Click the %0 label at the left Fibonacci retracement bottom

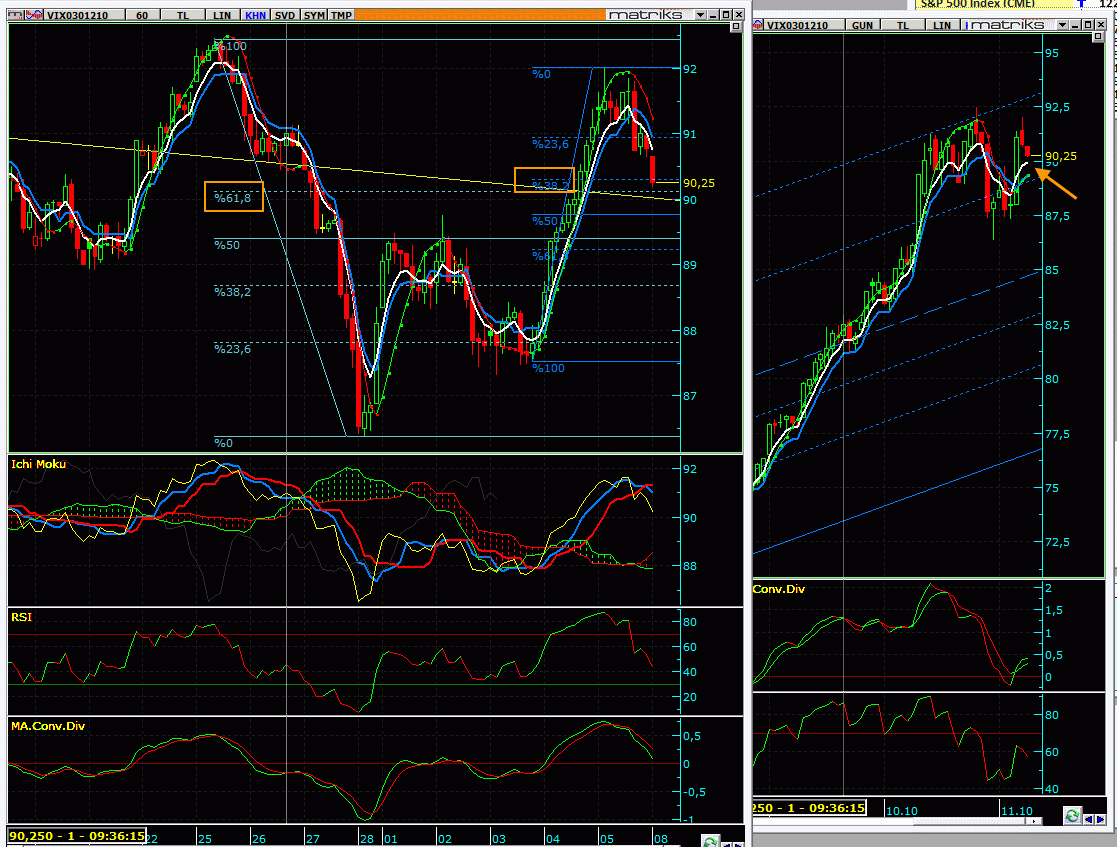[223, 443]
